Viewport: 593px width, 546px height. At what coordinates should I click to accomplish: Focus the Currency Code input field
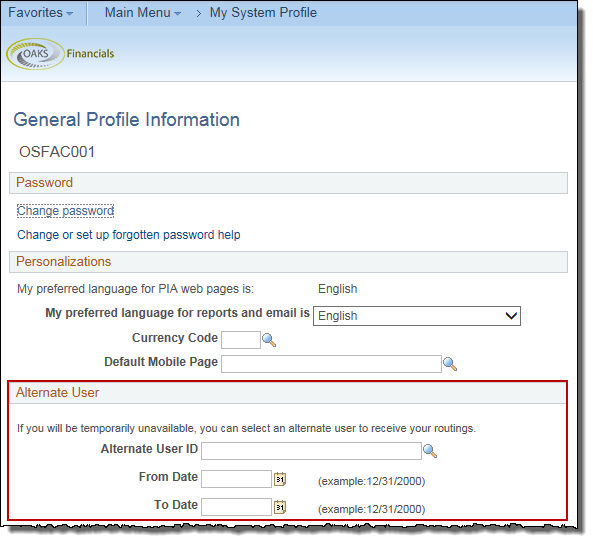click(241, 340)
